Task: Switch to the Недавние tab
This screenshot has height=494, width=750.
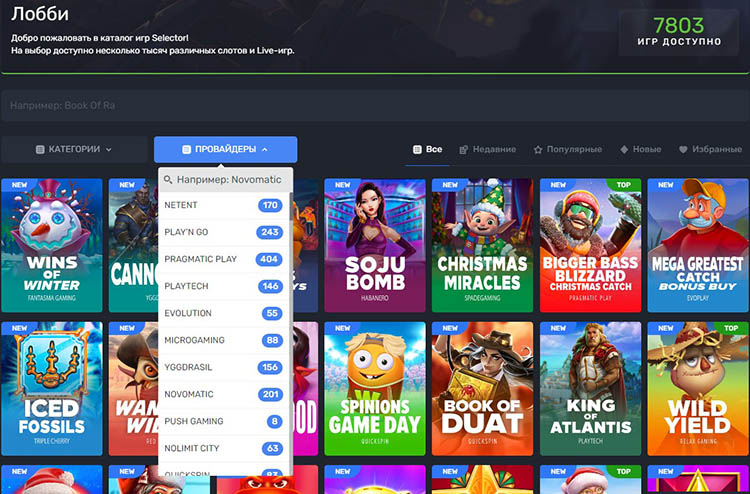Action: 487,150
